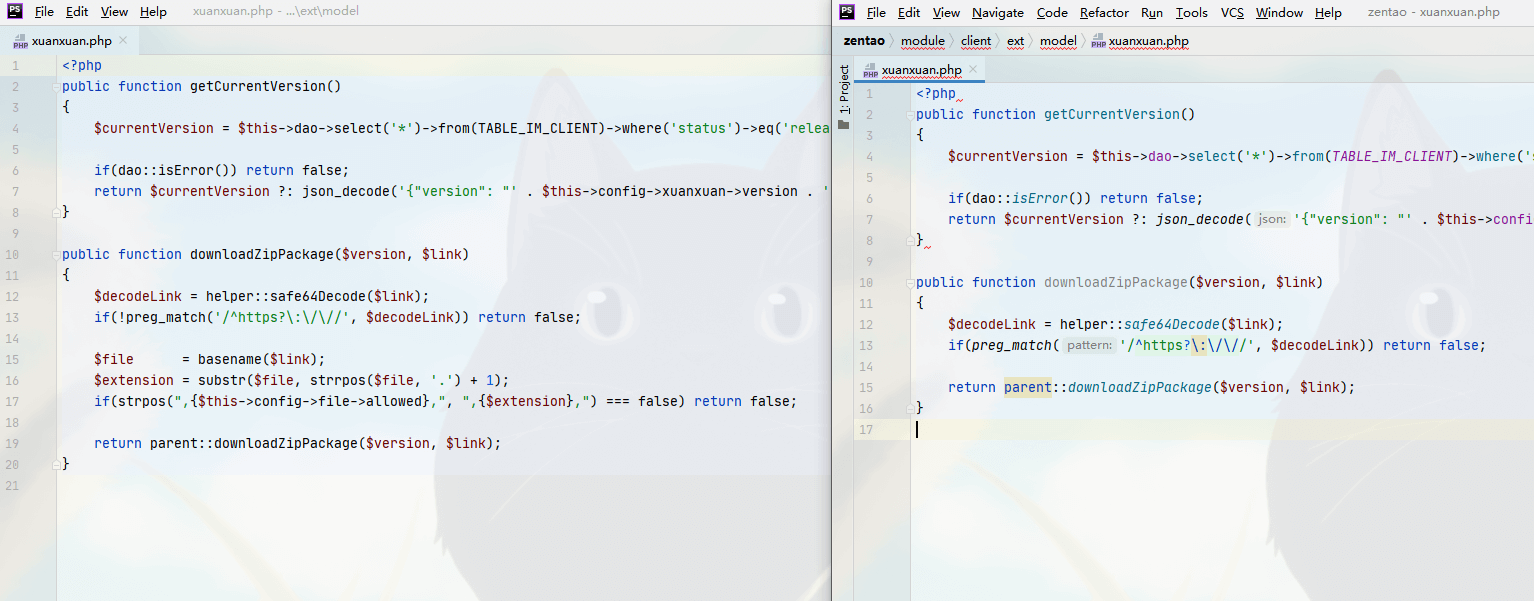Click the Project folder icon in the sidebar
This screenshot has width=1534, height=601.
[844, 125]
